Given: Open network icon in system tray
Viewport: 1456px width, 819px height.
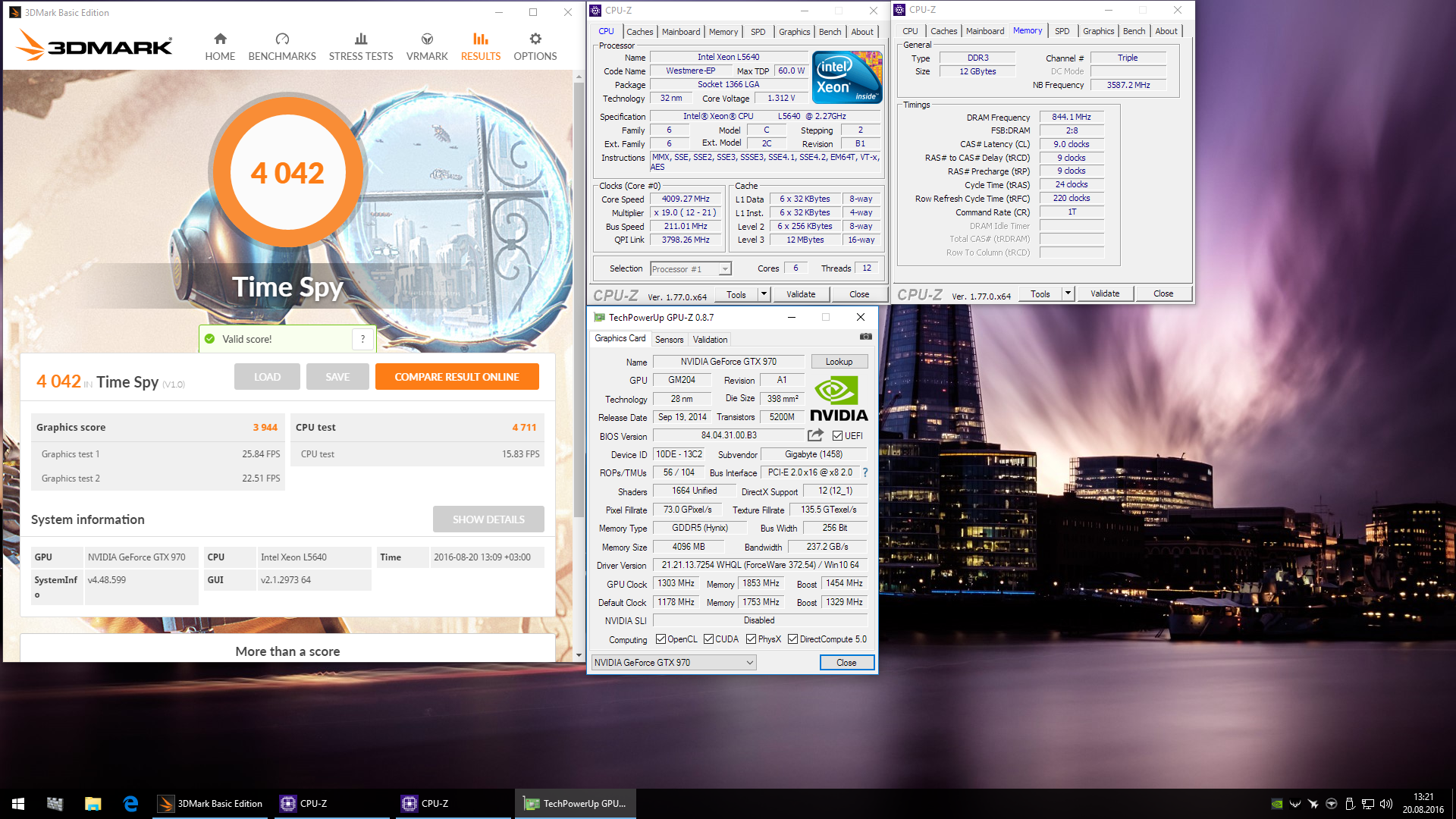Looking at the screenshot, I should point(1368,804).
